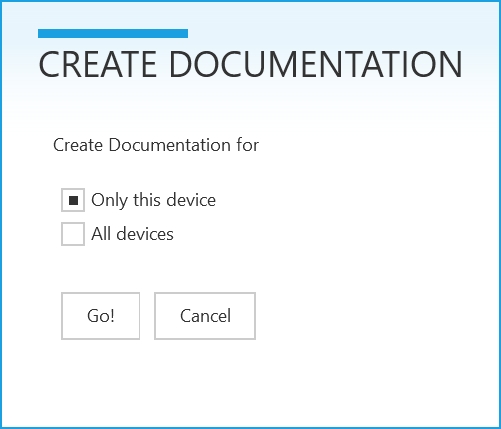Screen dimensions: 501x429
Task: Click the 'Create Documentation for' label
Action: (x=156, y=145)
